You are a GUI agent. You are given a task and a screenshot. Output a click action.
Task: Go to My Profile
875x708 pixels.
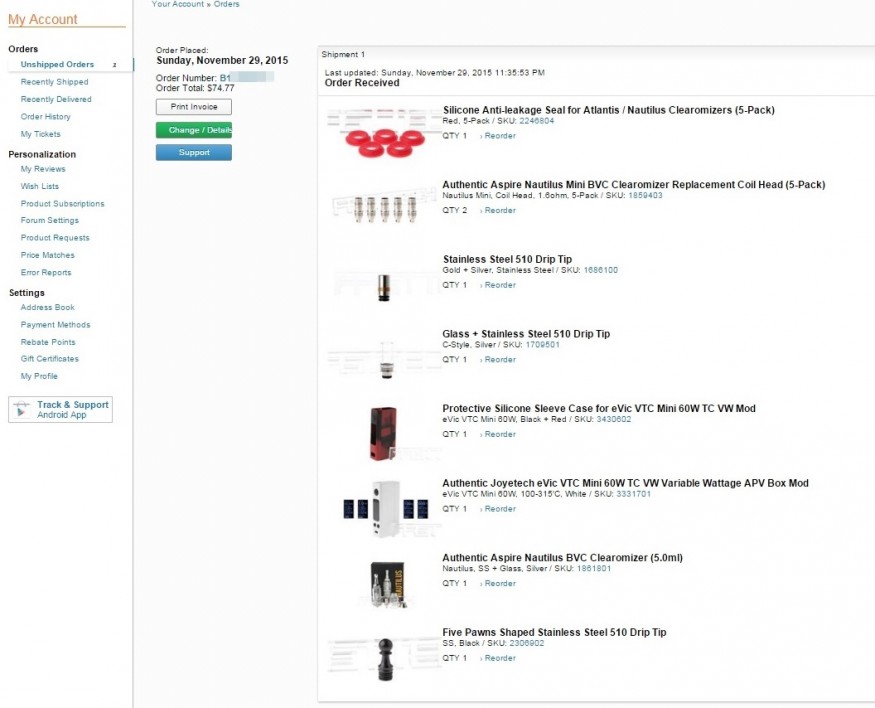tap(39, 375)
